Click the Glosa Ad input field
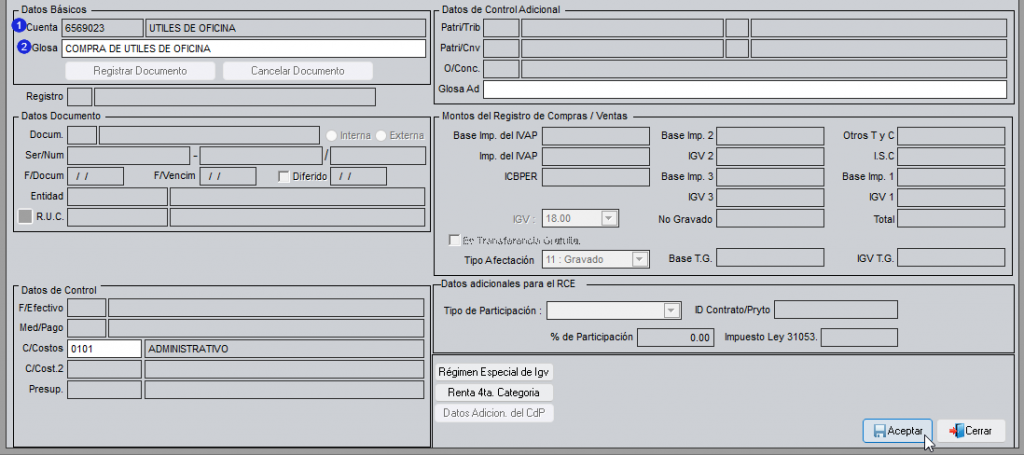This screenshot has width=1024, height=455. click(x=745, y=89)
